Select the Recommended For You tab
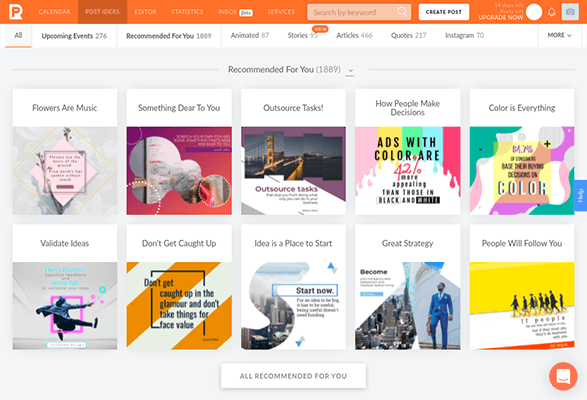This screenshot has height=400, width=587. (169, 36)
